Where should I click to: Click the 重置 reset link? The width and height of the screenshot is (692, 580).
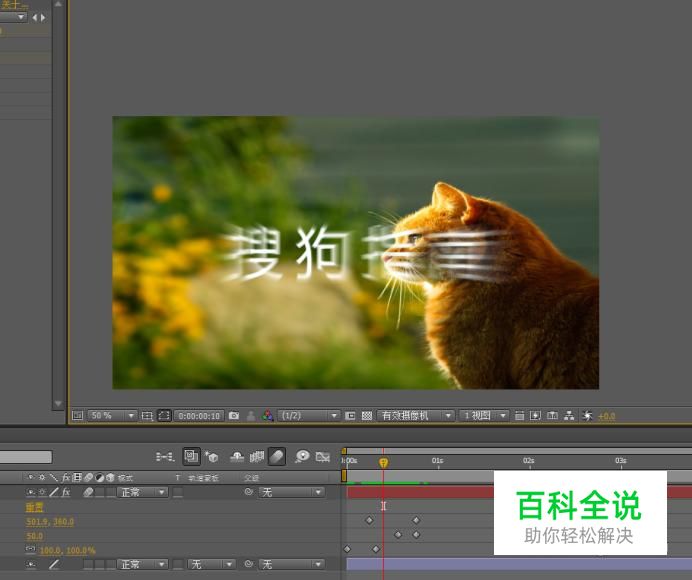(34, 507)
